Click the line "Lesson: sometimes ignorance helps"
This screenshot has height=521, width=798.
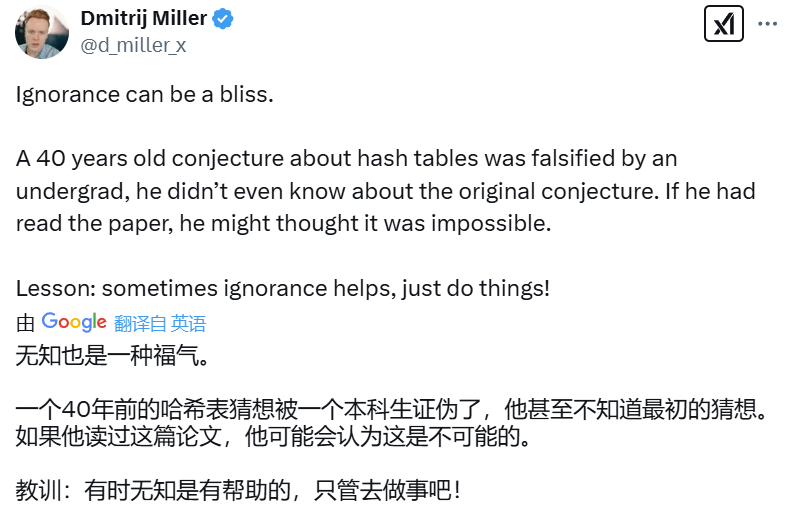click(282, 288)
